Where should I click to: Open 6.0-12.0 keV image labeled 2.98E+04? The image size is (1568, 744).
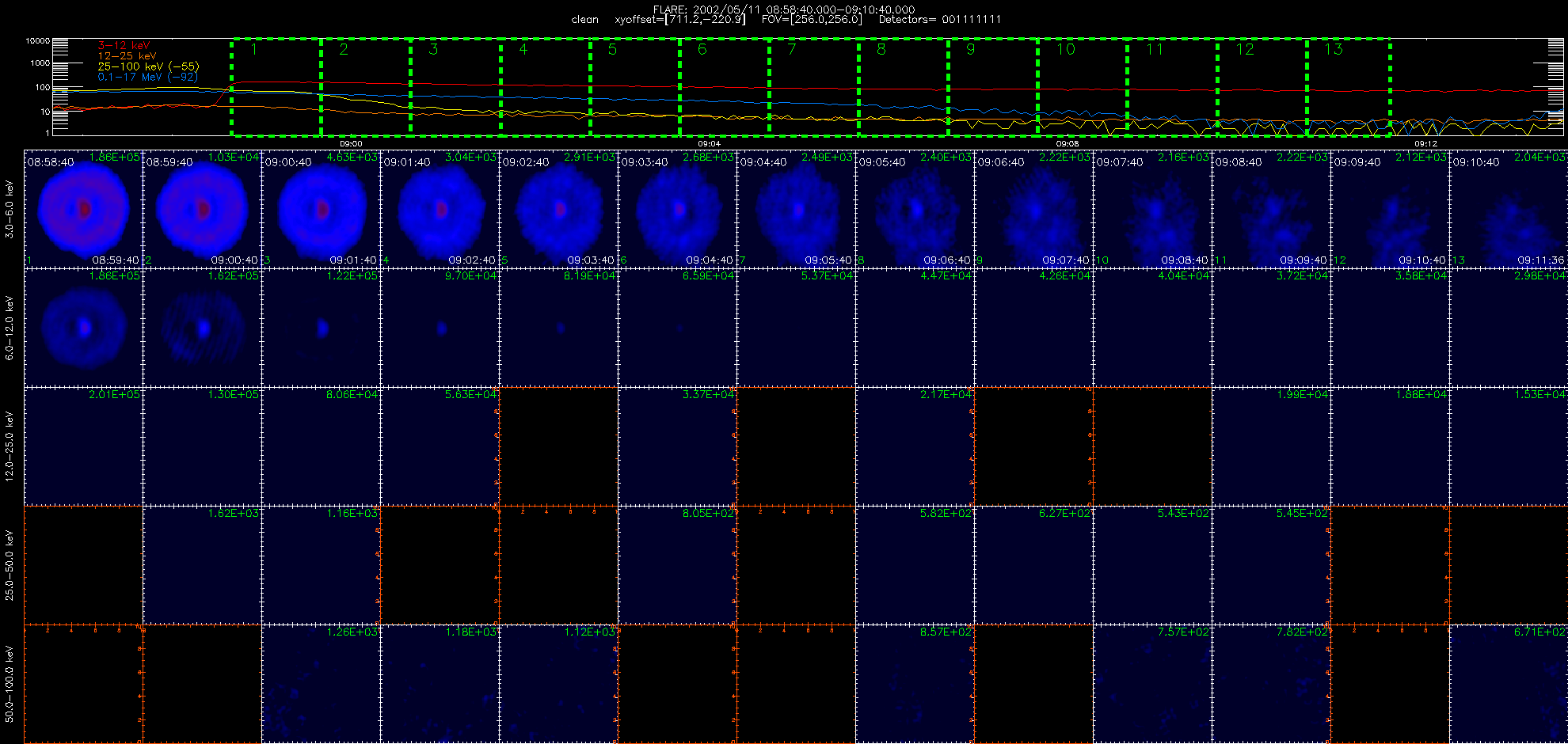click(x=1509, y=328)
